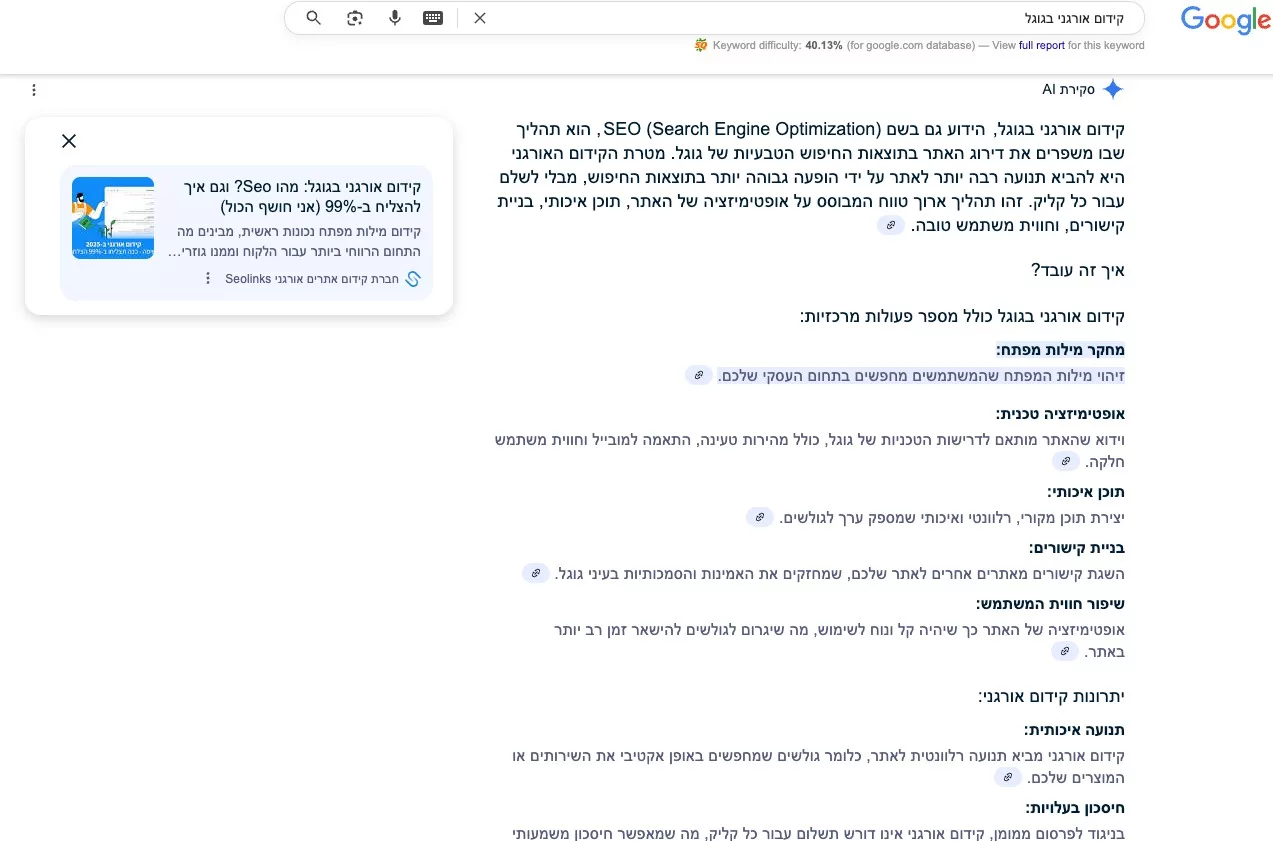The width and height of the screenshot is (1273, 841).
Task: Click the heading תנועה איכותית
Action: click(x=1075, y=730)
